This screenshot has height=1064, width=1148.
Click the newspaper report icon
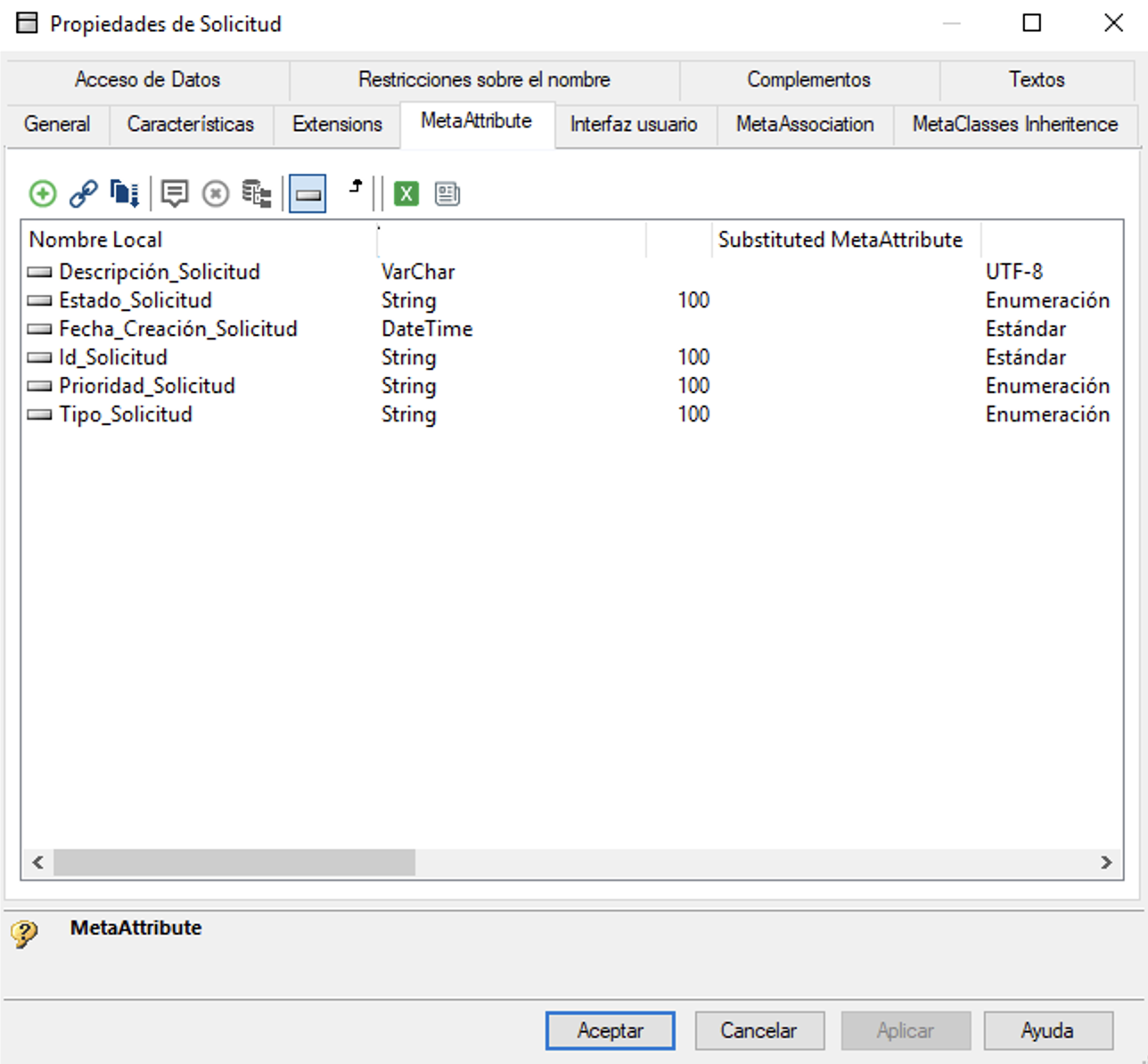point(447,193)
